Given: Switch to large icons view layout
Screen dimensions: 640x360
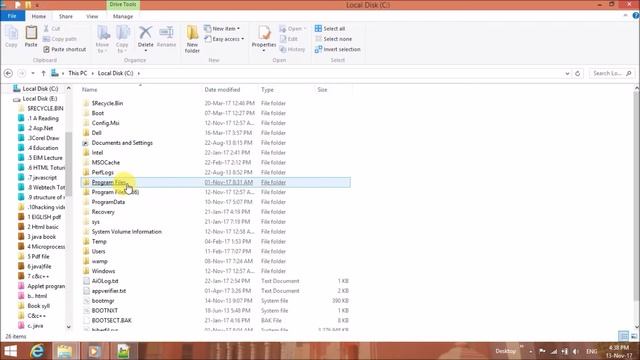Looking at the screenshot, I should click(x=633, y=336).
